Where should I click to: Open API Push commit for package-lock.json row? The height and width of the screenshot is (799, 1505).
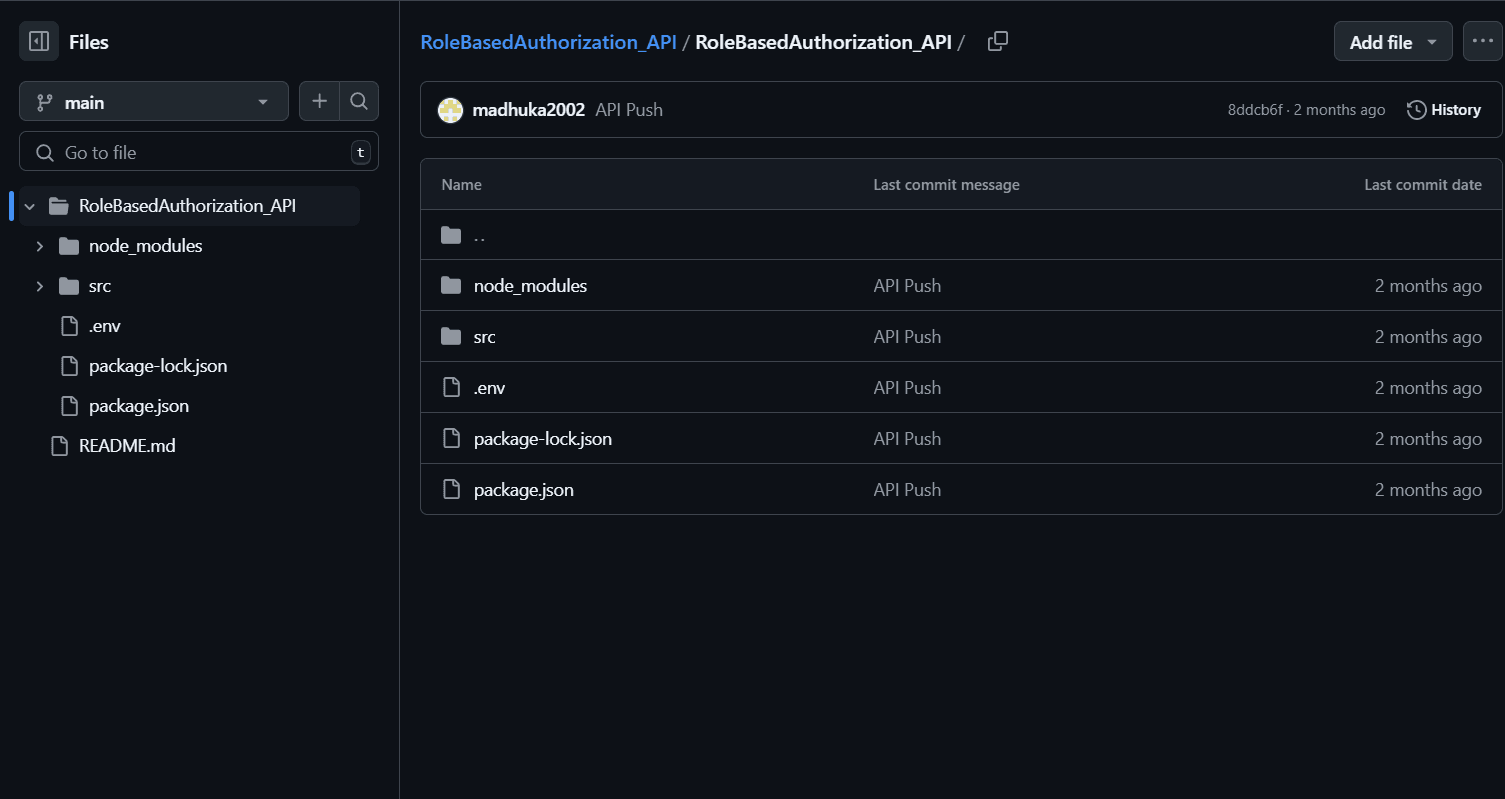(907, 439)
